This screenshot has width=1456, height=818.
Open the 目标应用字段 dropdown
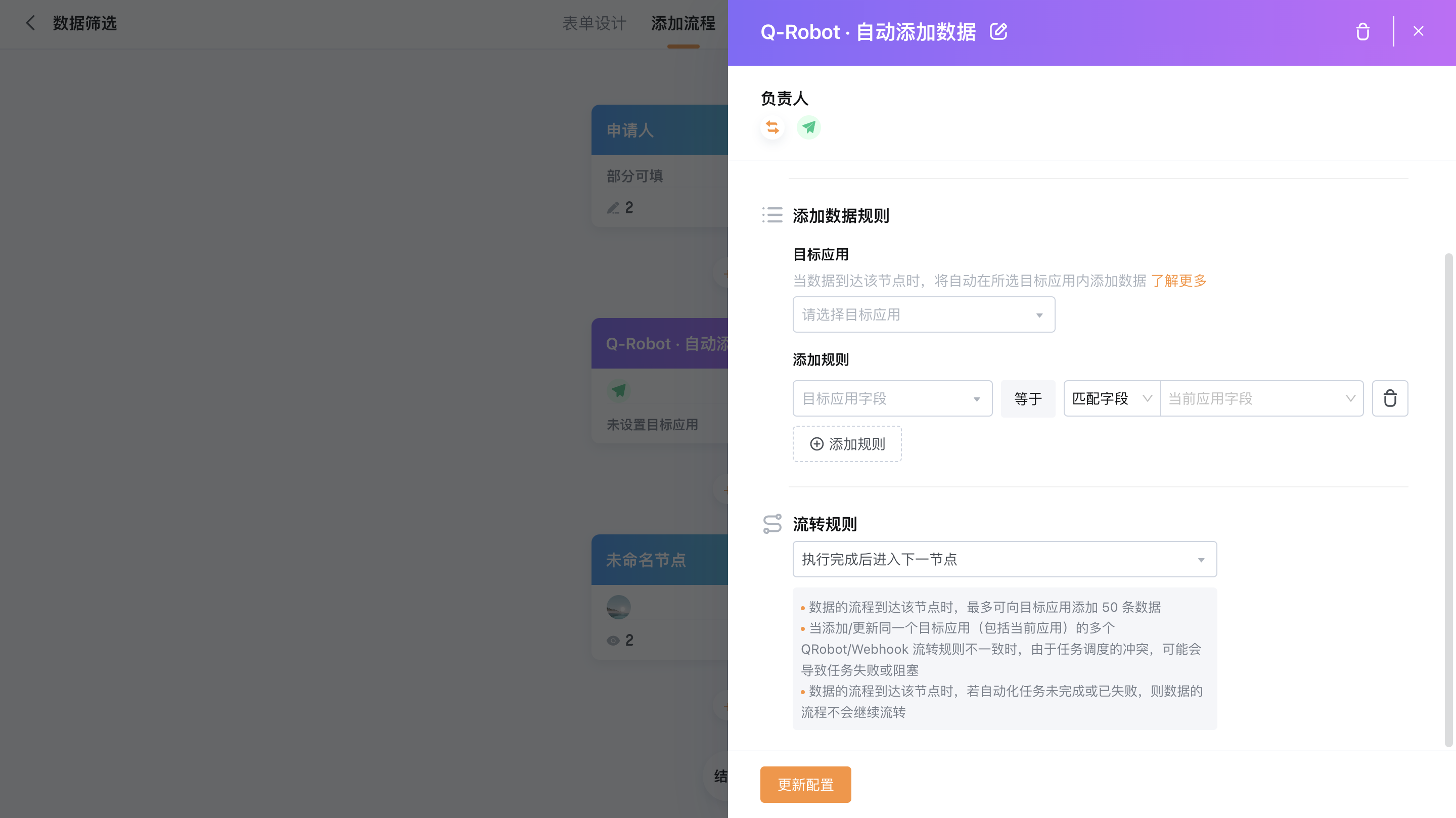click(892, 398)
